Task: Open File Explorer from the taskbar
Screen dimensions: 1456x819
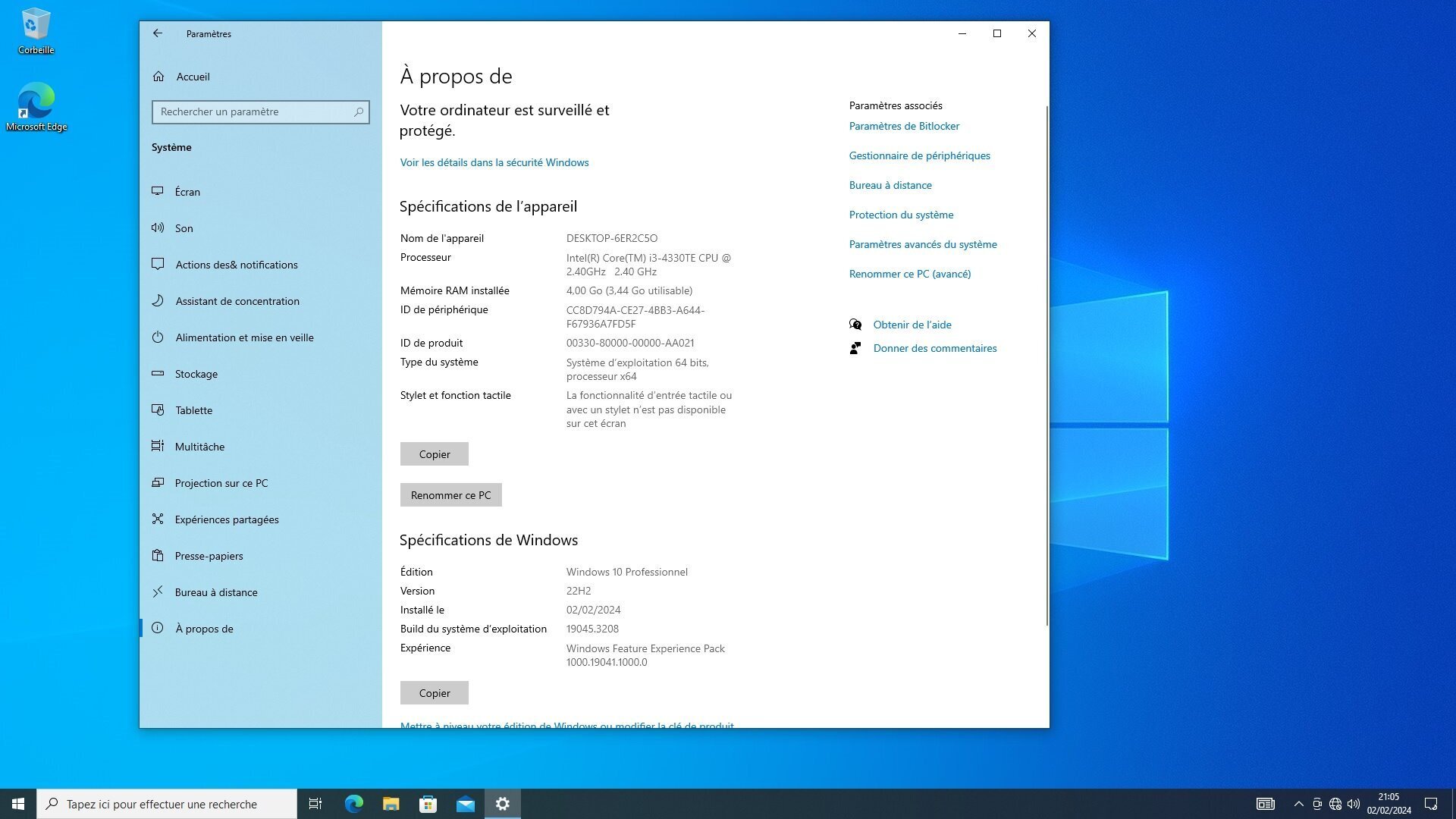Action: pyautogui.click(x=391, y=804)
